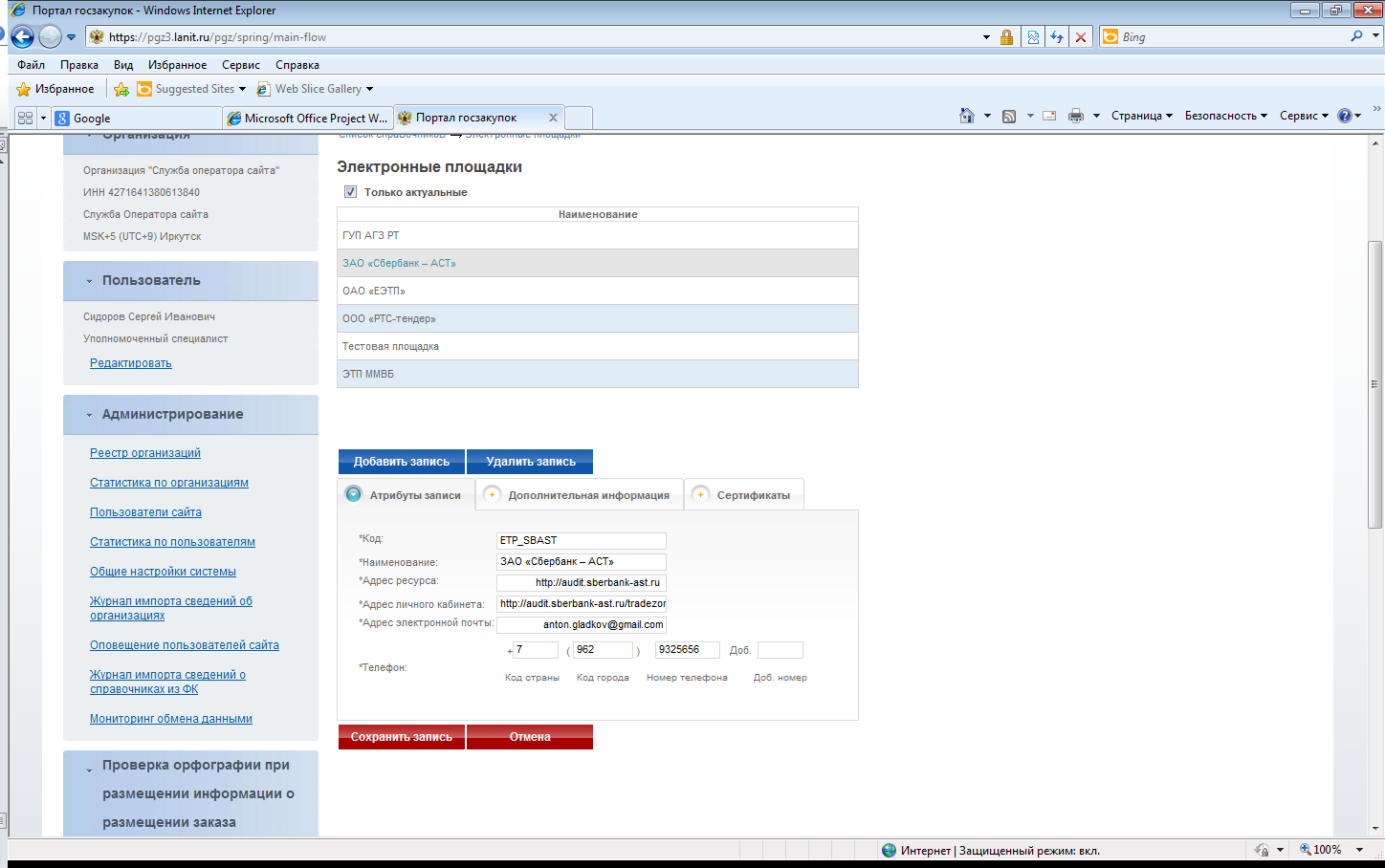Click the Добавить запись button
1385x868 pixels.
click(402, 462)
